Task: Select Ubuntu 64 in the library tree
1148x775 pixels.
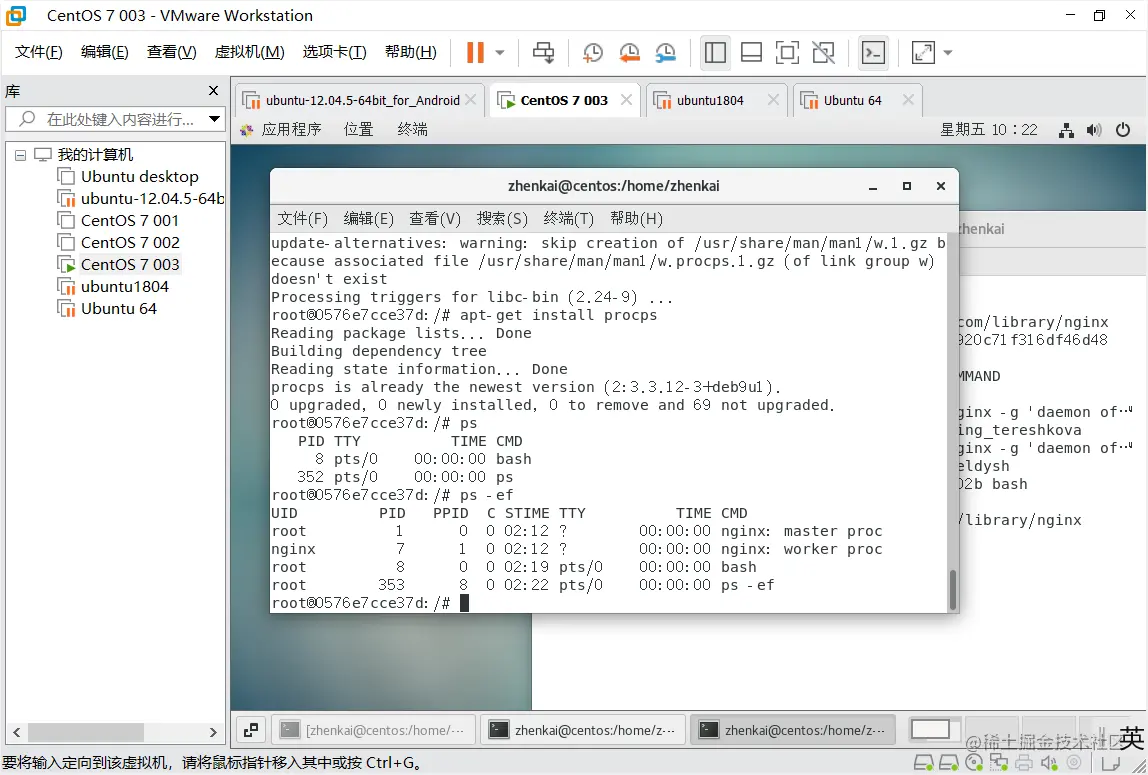Action: pos(108,308)
